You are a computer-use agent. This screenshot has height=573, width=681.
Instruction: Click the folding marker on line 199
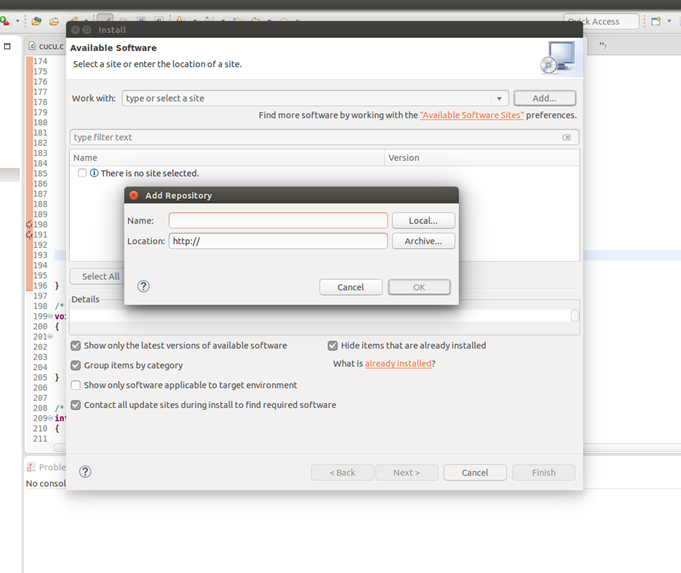[x=50, y=316]
